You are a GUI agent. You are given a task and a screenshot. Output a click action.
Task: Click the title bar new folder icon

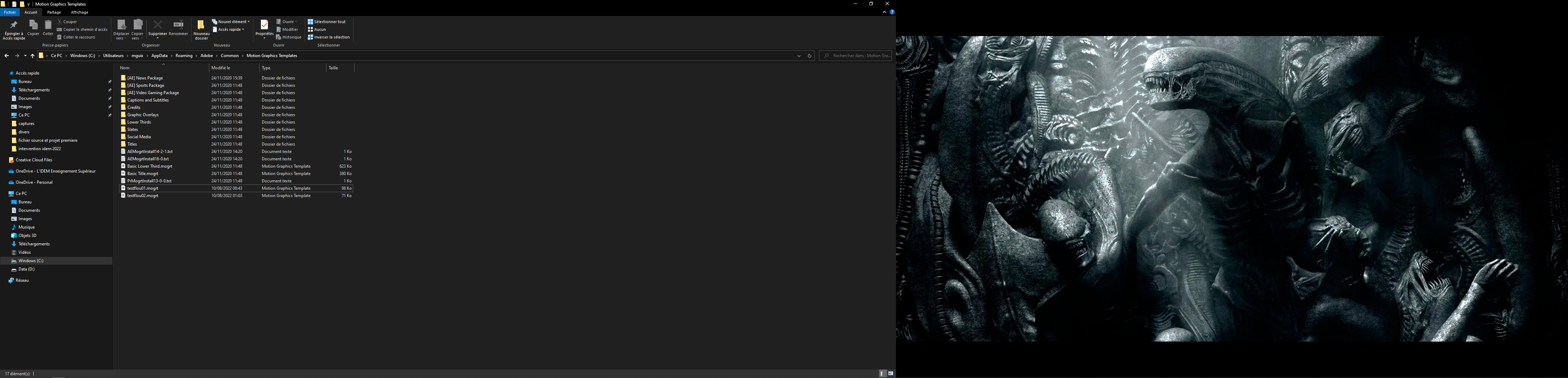pyautogui.click(x=22, y=4)
